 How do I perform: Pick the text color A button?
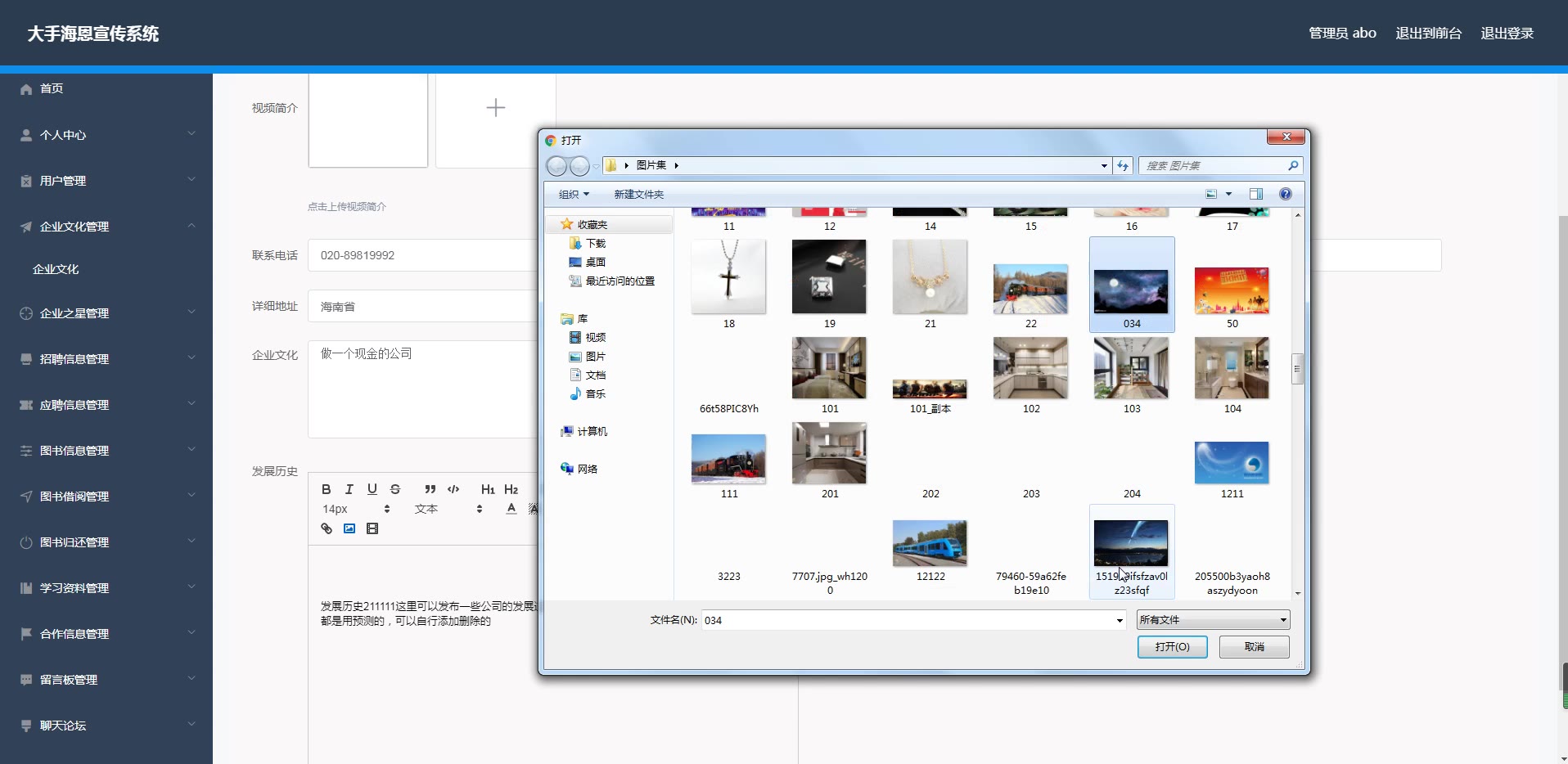click(x=511, y=509)
